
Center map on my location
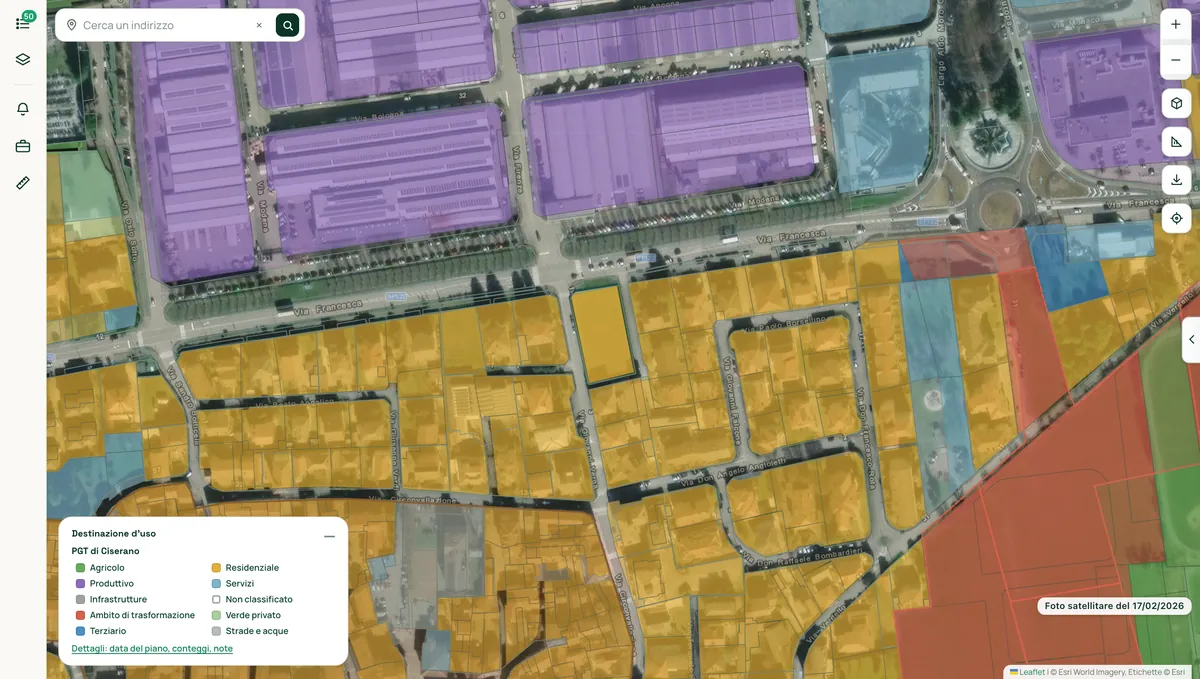(1176, 218)
